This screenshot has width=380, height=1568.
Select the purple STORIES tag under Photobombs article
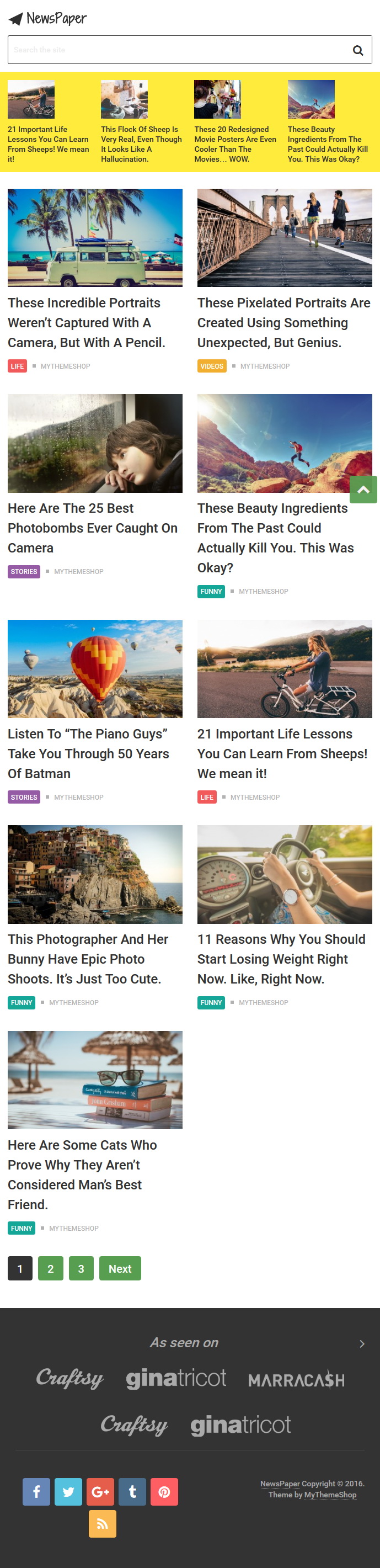24,572
